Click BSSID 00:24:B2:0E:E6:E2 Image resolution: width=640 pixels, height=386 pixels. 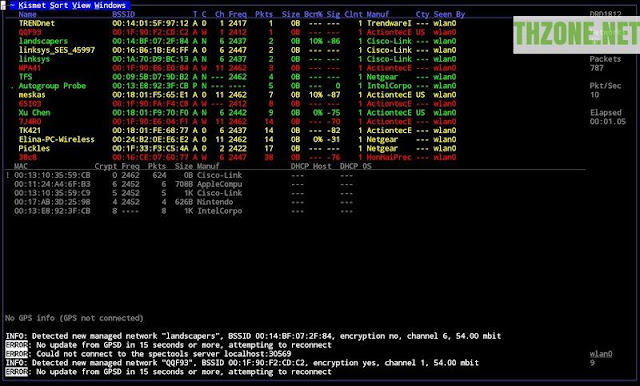point(150,140)
